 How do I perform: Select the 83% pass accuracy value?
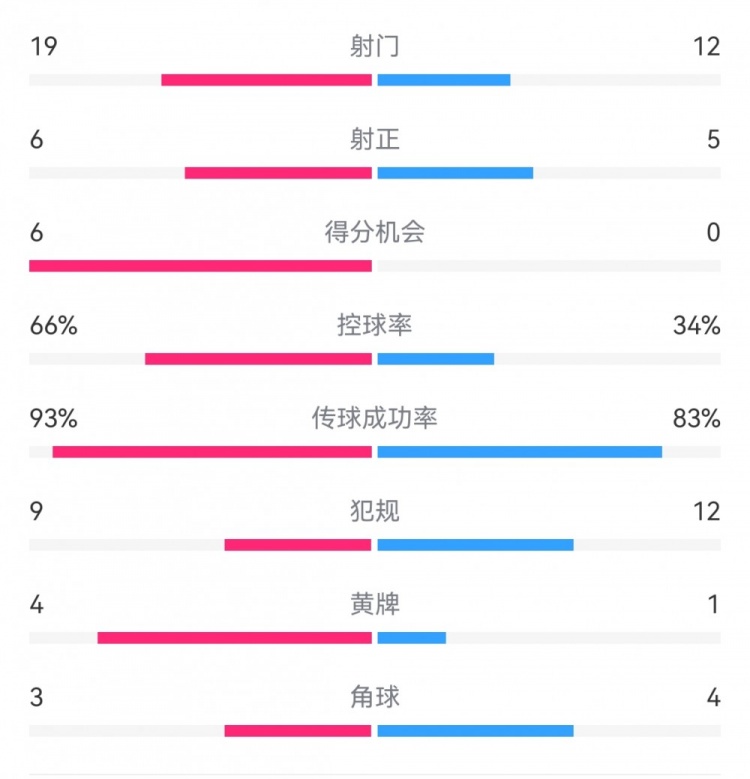(x=697, y=419)
